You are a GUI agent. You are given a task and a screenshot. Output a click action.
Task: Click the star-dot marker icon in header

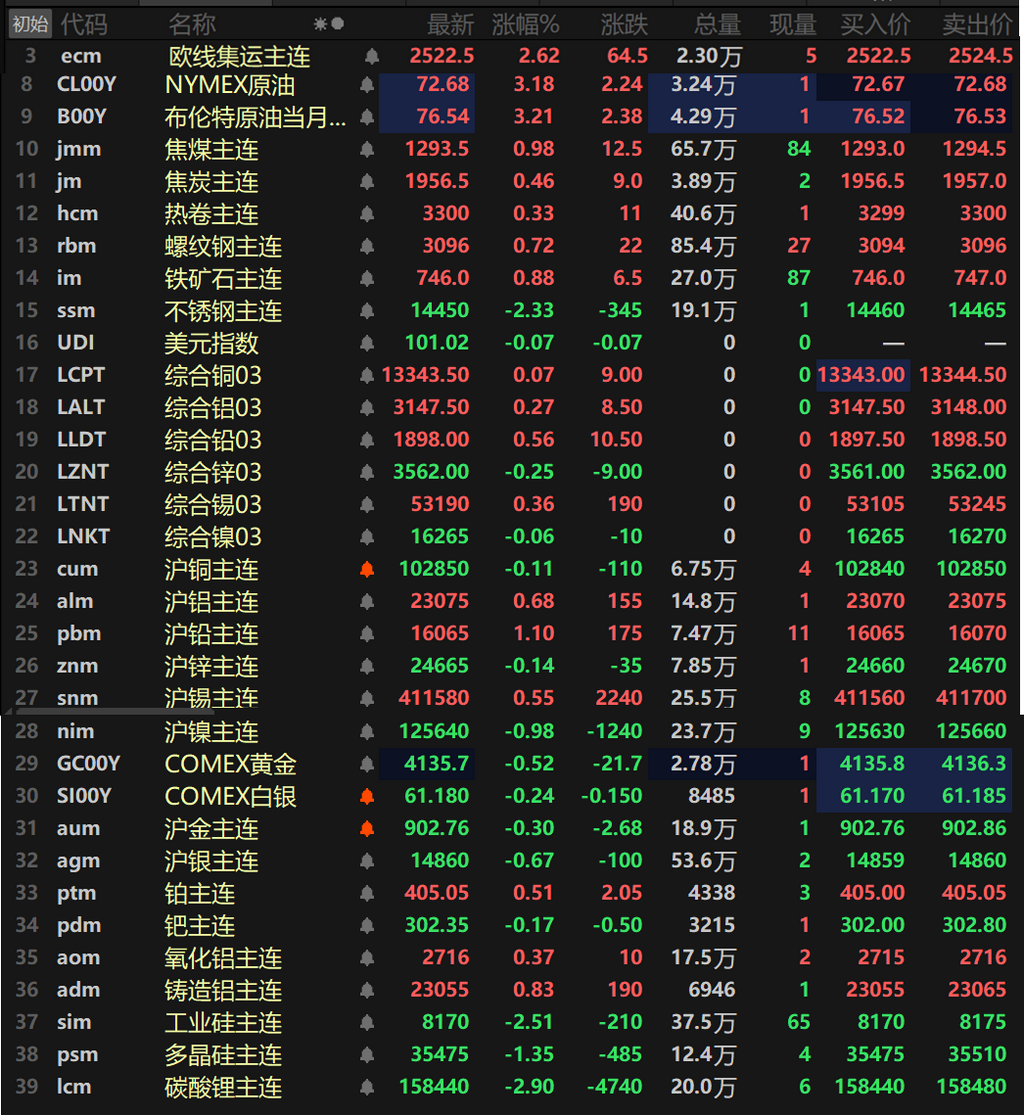click(329, 24)
